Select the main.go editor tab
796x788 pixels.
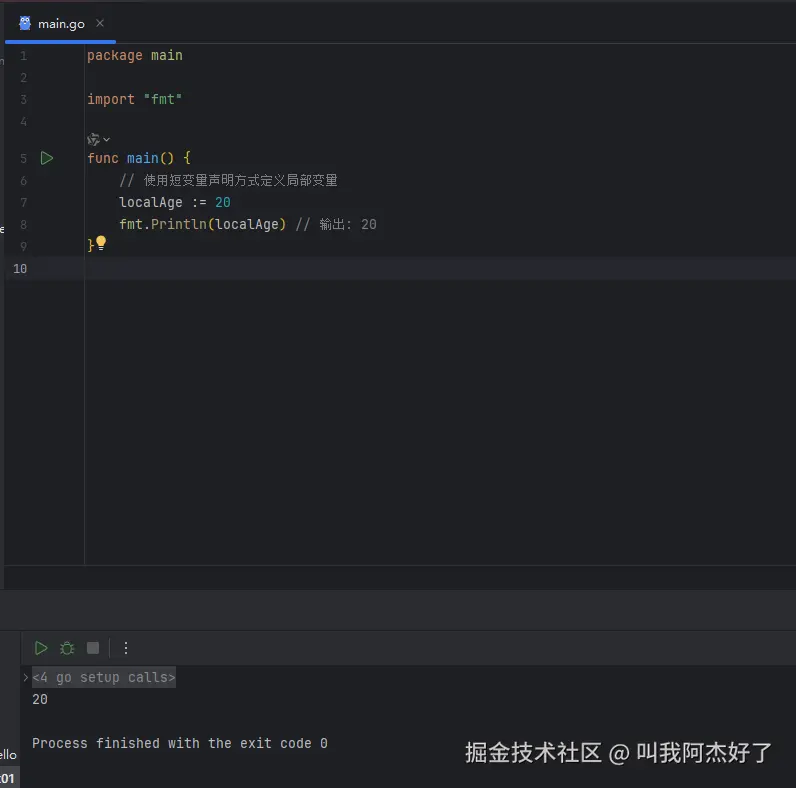point(60,23)
